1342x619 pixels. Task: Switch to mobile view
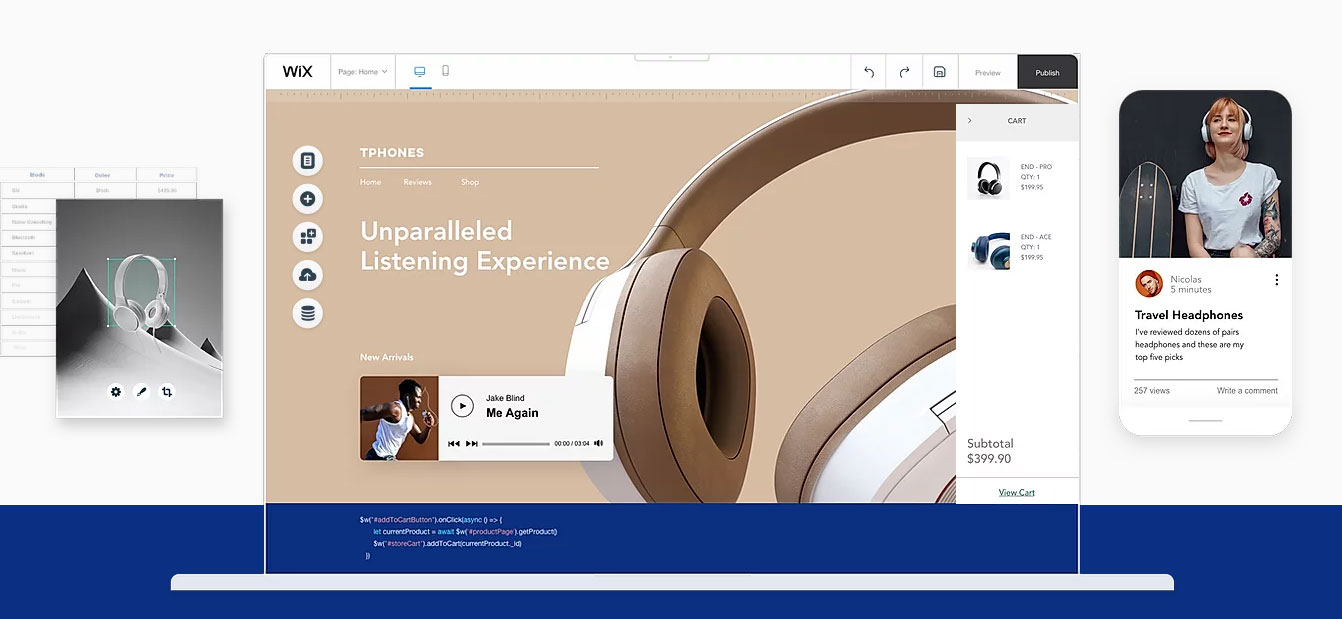pos(446,71)
